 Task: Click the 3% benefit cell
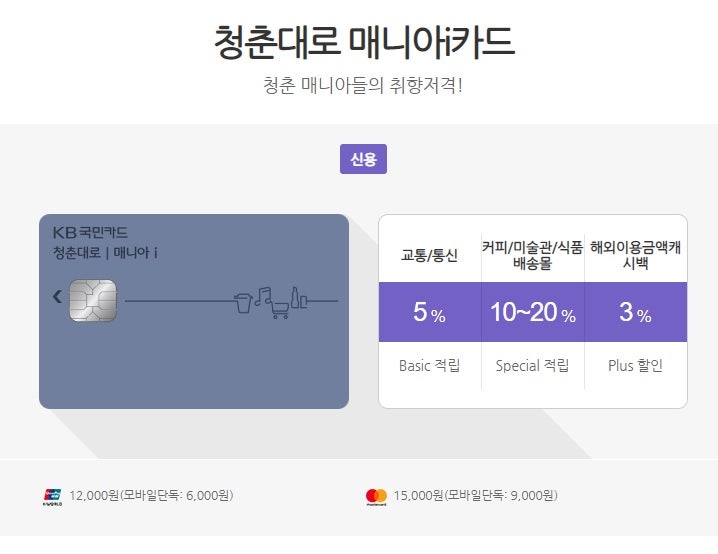click(x=636, y=312)
